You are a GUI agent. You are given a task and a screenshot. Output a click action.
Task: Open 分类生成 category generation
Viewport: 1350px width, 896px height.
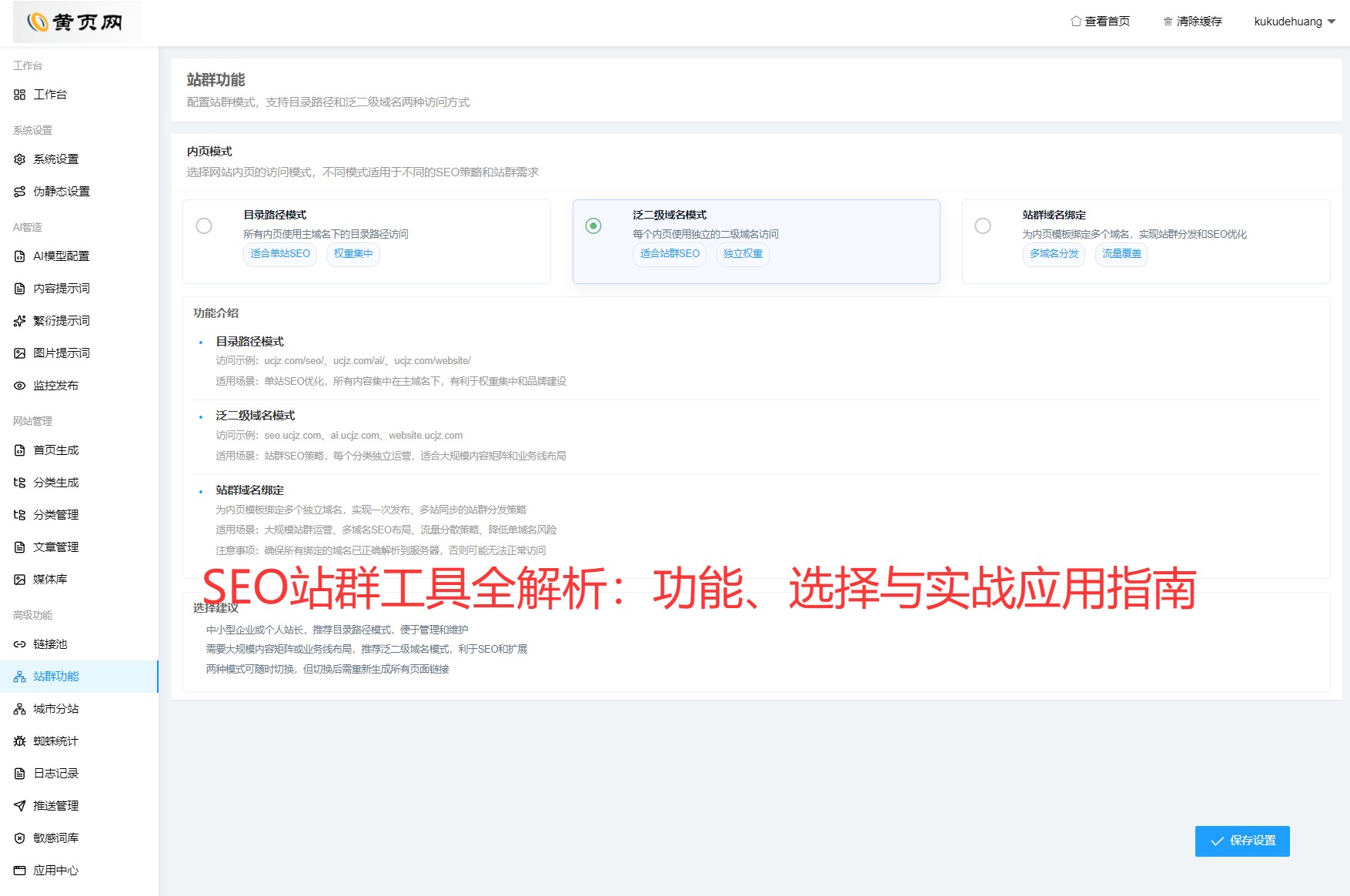point(54,482)
